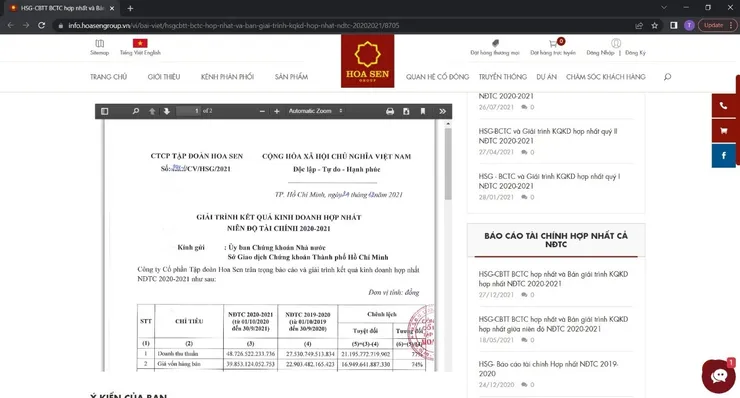740x398 pixels.
Task: Open the browser side panel icon
Action: pos(674,25)
